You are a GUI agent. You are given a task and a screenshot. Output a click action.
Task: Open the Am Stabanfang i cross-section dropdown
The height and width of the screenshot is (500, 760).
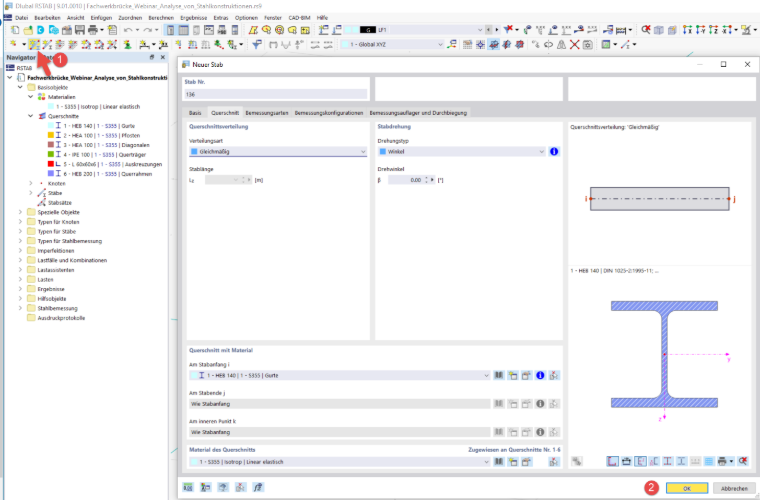coord(339,375)
